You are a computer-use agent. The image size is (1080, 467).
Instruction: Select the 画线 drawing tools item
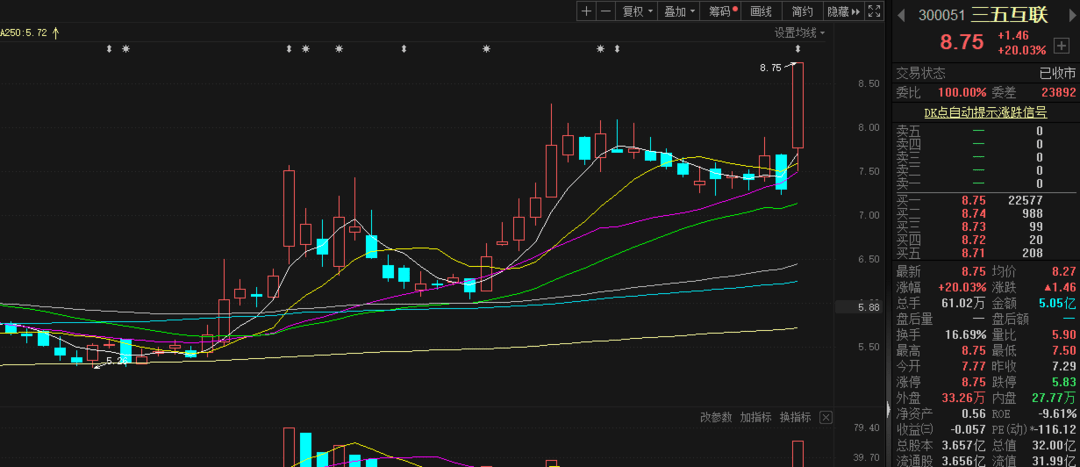(761, 11)
